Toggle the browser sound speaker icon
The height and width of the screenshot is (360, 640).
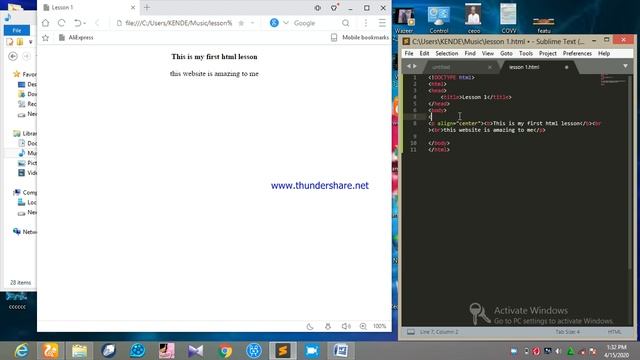tap(346, 326)
